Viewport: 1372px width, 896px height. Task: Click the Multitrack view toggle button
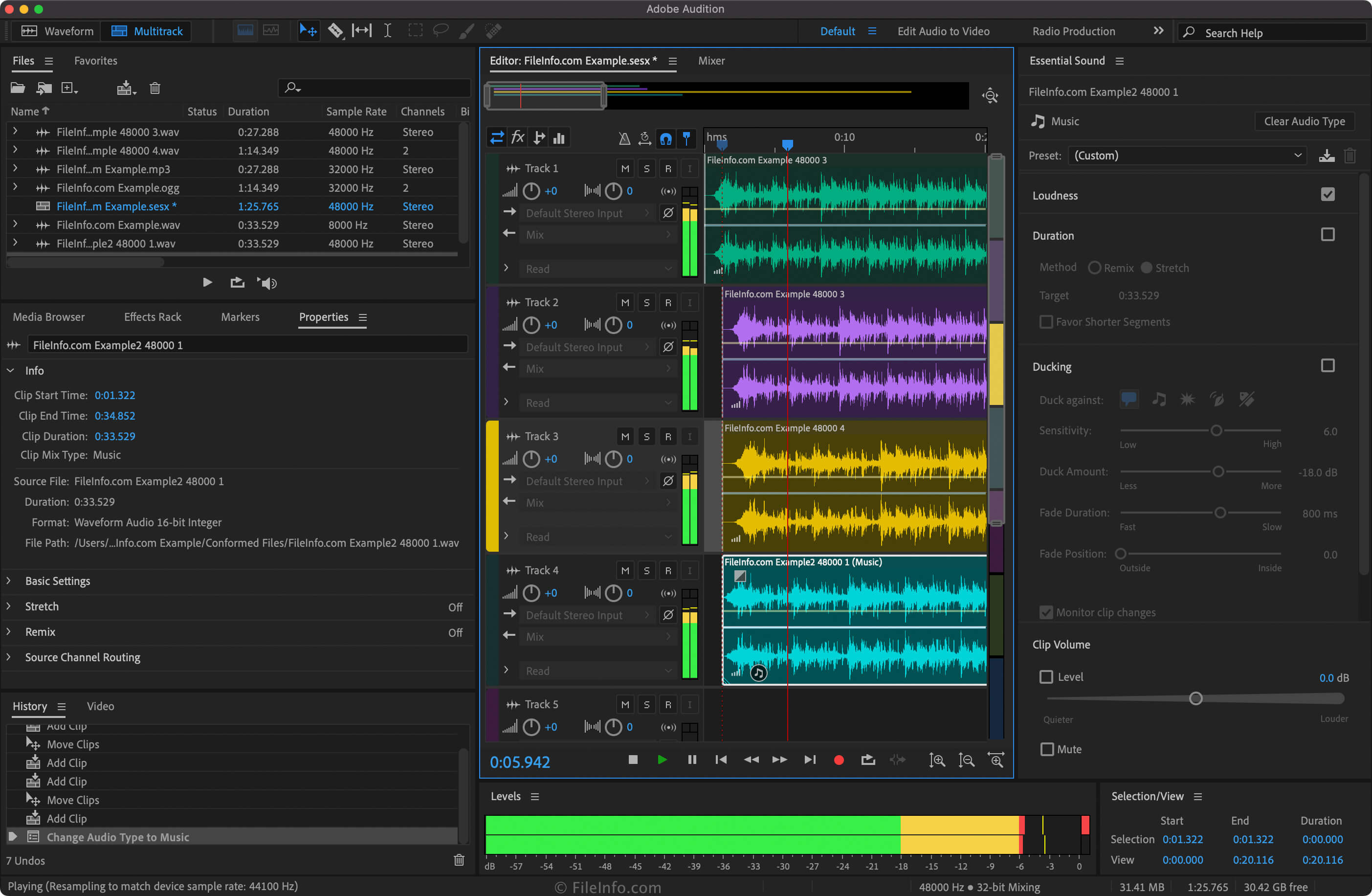[146, 31]
